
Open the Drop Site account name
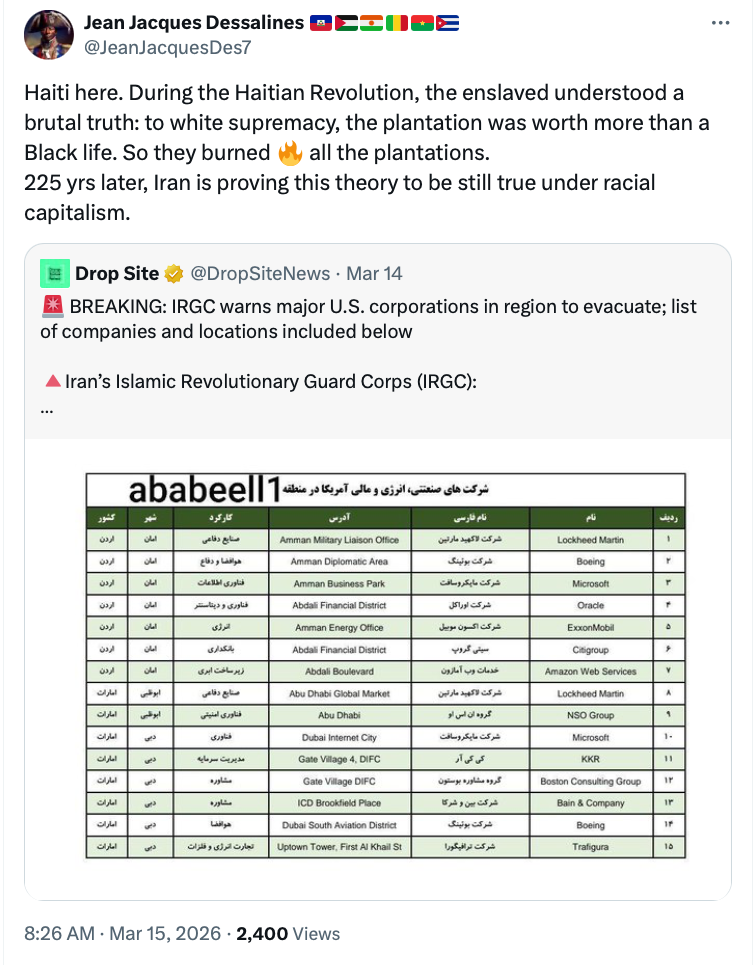click(116, 273)
